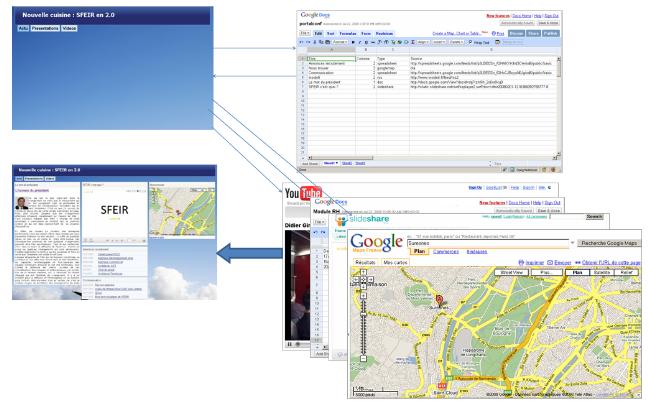648x406 pixels.
Task: Click Search button in slideshare window
Action: point(595,217)
